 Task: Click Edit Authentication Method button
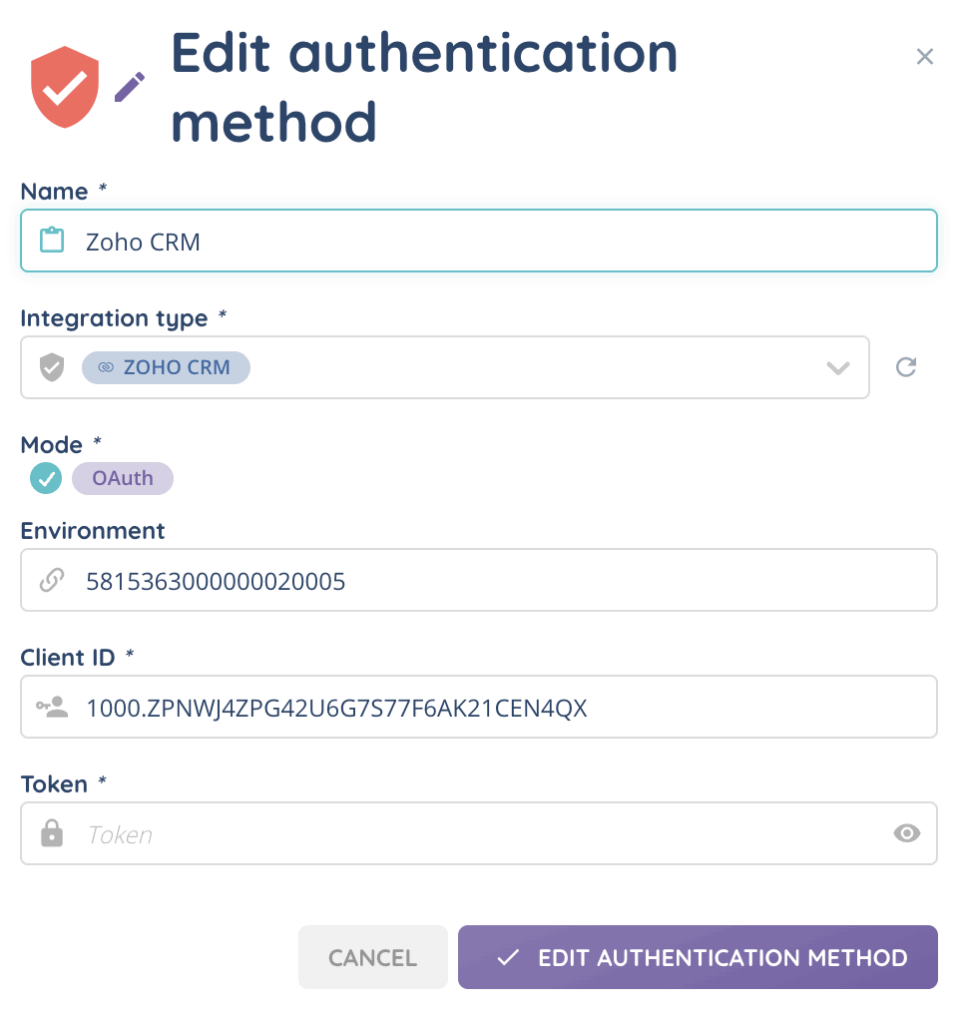698,957
